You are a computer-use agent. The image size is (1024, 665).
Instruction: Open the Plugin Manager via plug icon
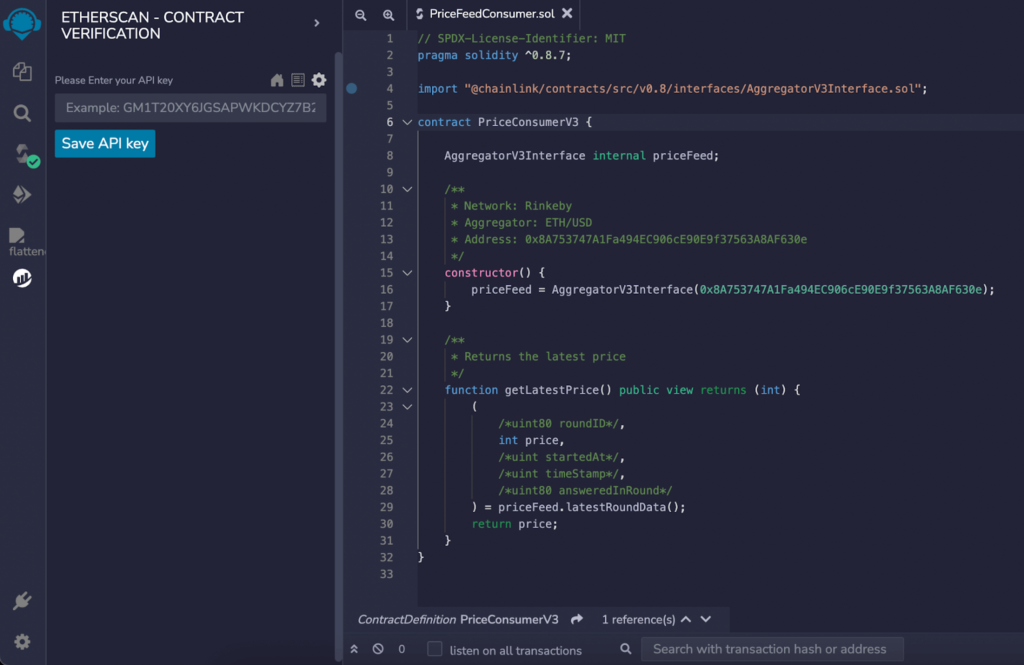point(21,599)
